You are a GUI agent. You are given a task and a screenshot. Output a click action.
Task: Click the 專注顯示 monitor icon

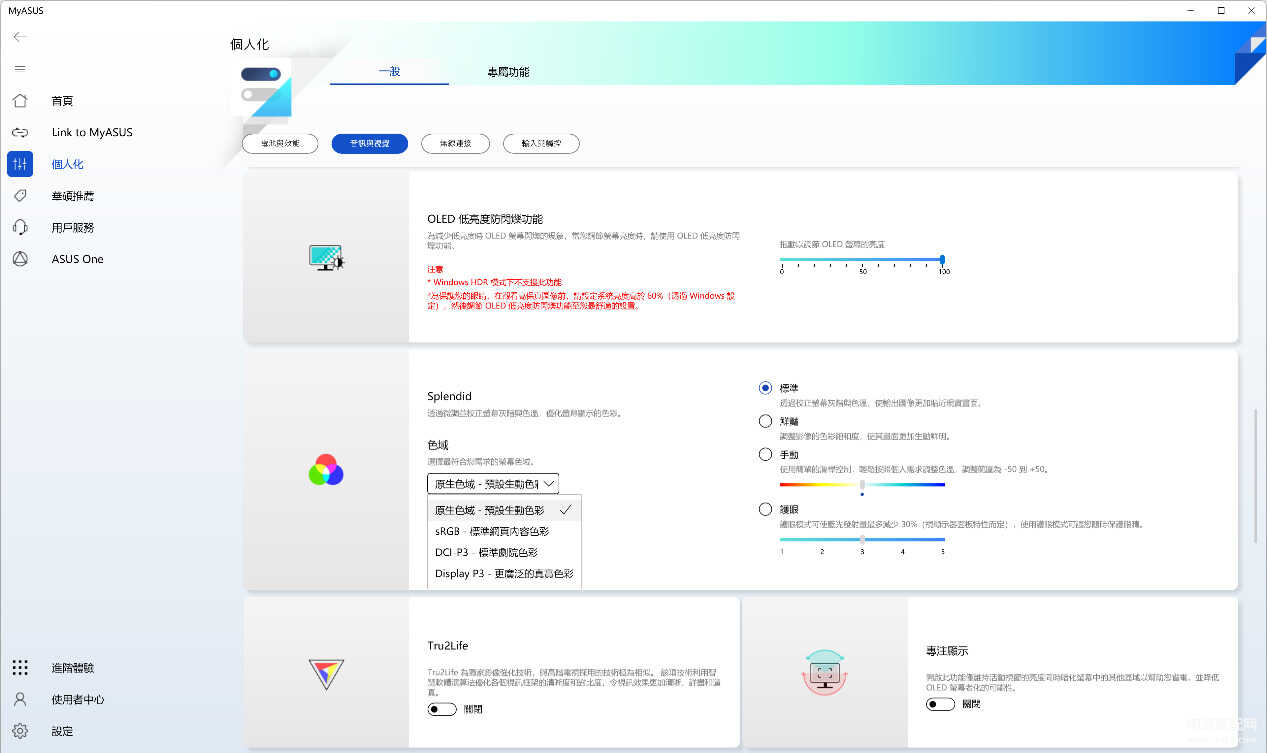pos(825,672)
